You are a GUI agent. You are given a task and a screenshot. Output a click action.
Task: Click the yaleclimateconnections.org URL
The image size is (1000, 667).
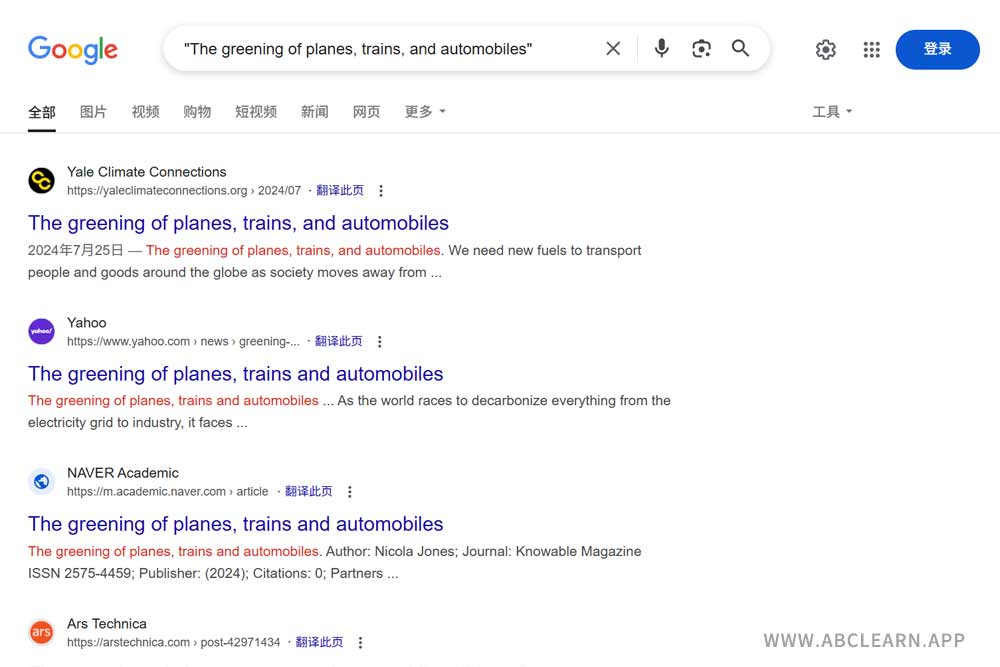tap(184, 191)
